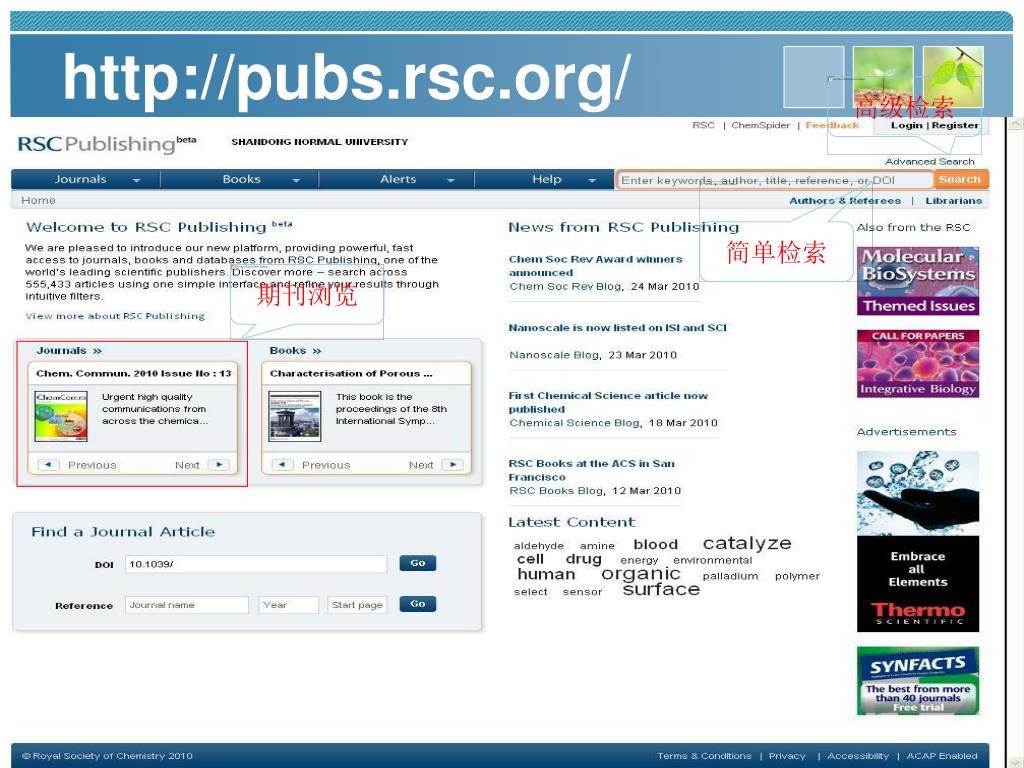
Task: Click Next arrow icon in Journals card
Action: coord(219,464)
